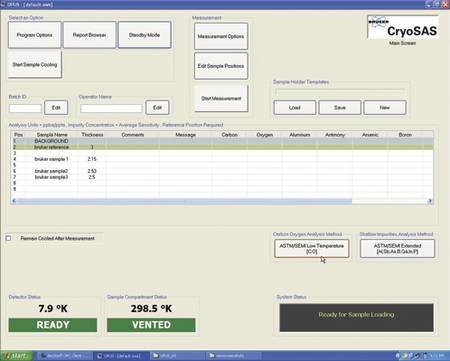450x361 pixels.
Task: Open Measurement Options
Action: 221,36
